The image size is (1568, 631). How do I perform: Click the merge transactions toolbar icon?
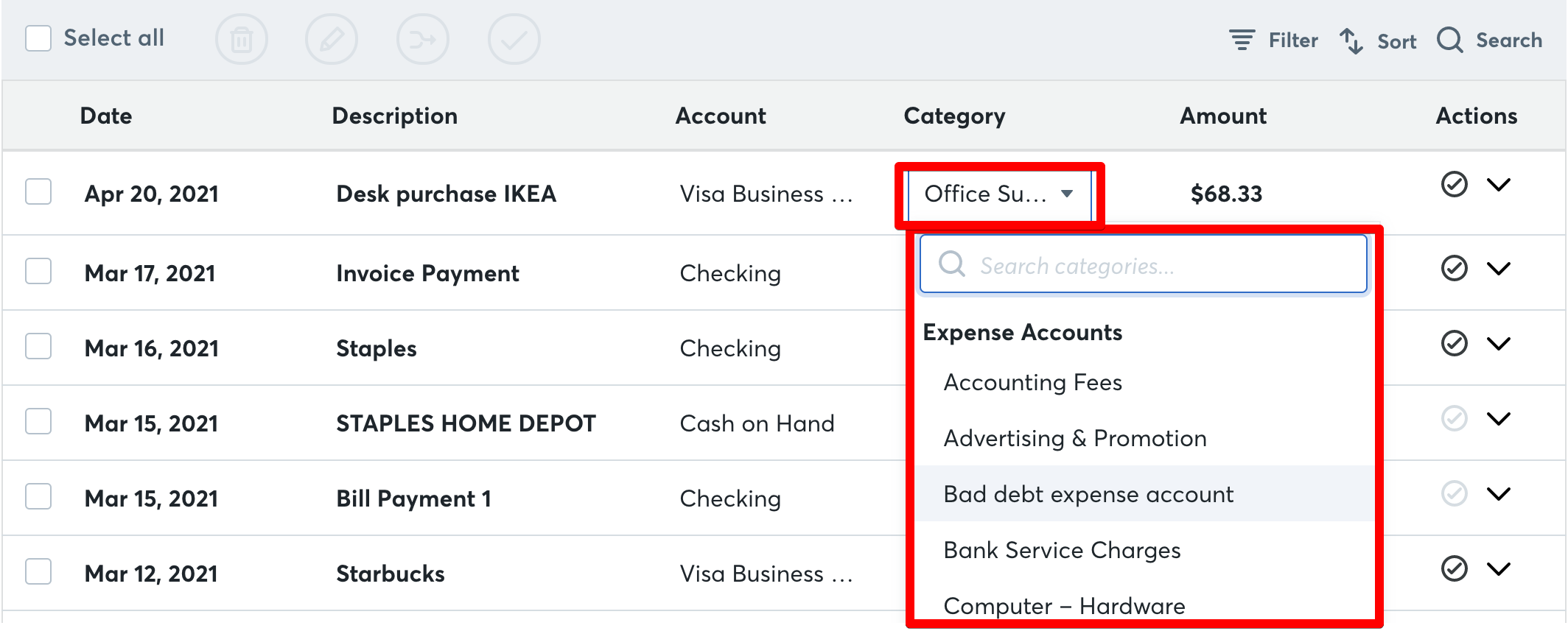pyautogui.click(x=423, y=39)
